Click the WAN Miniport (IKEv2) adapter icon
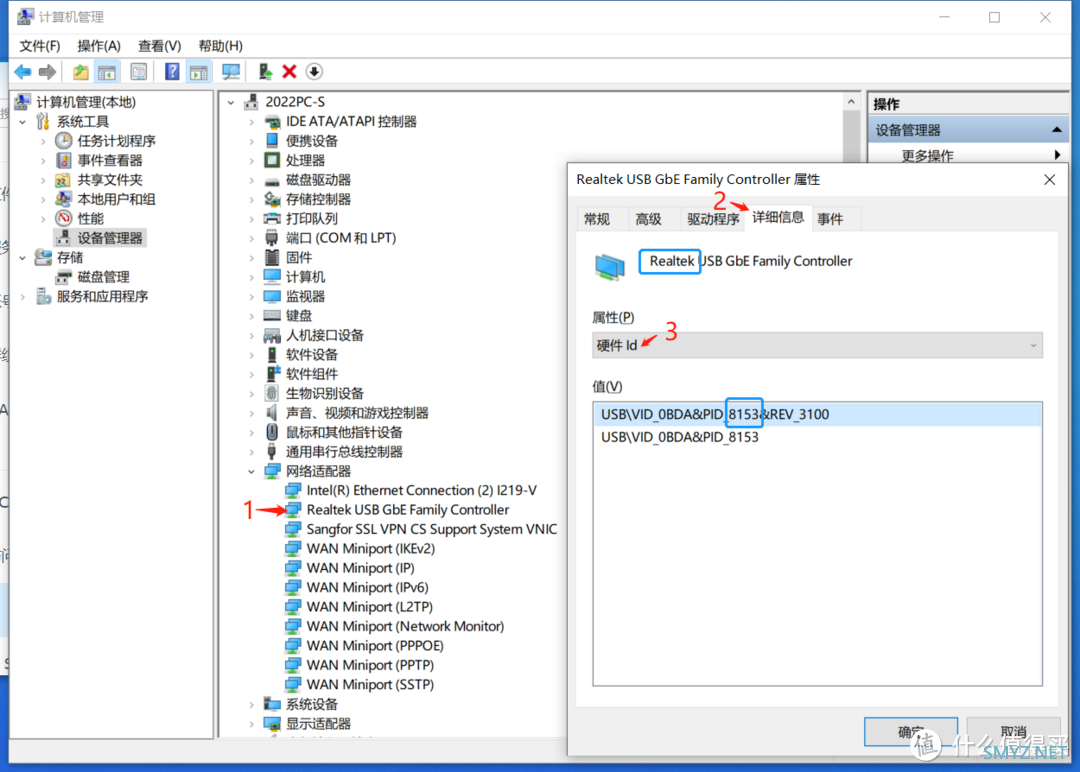 pyautogui.click(x=293, y=549)
